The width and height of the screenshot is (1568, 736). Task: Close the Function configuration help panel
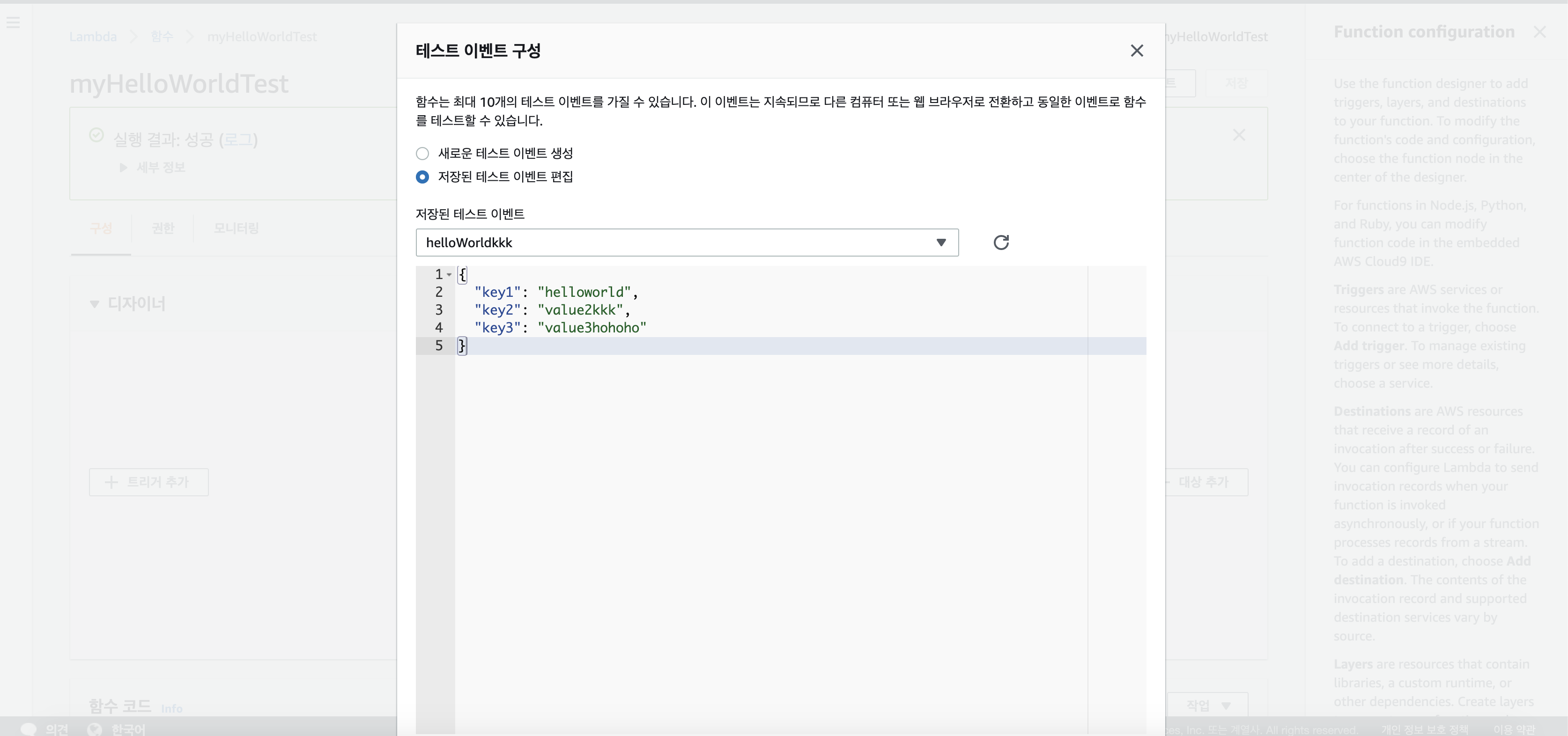(x=1539, y=32)
